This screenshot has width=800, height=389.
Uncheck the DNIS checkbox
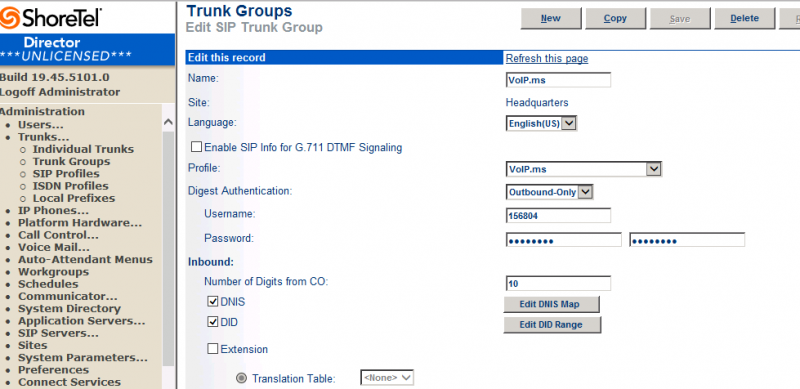pos(213,302)
